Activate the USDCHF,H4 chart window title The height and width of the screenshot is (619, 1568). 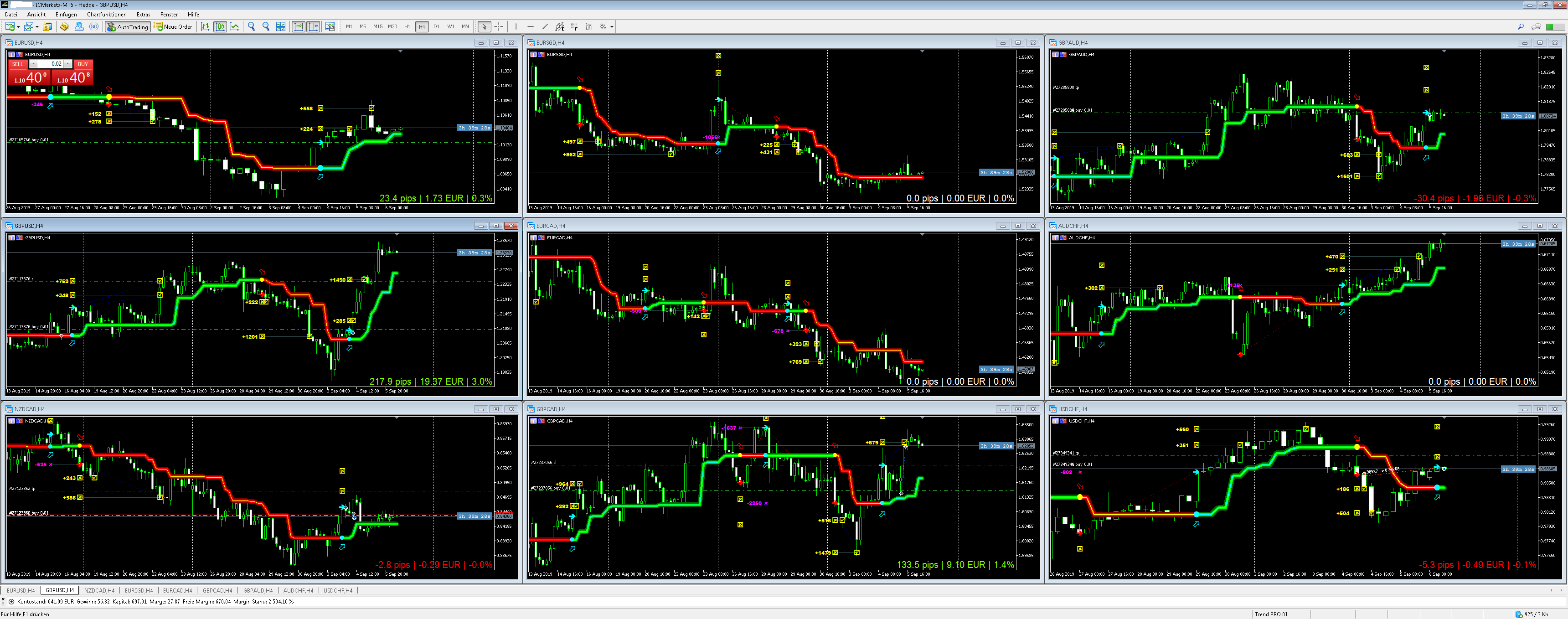click(1073, 409)
